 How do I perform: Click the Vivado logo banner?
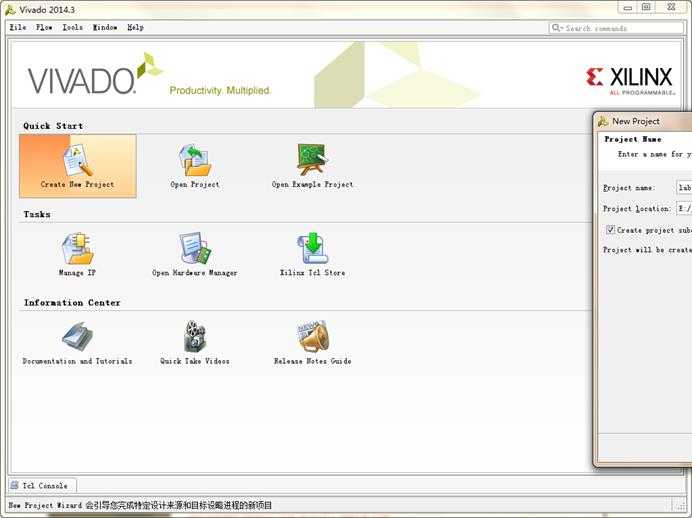coord(95,75)
